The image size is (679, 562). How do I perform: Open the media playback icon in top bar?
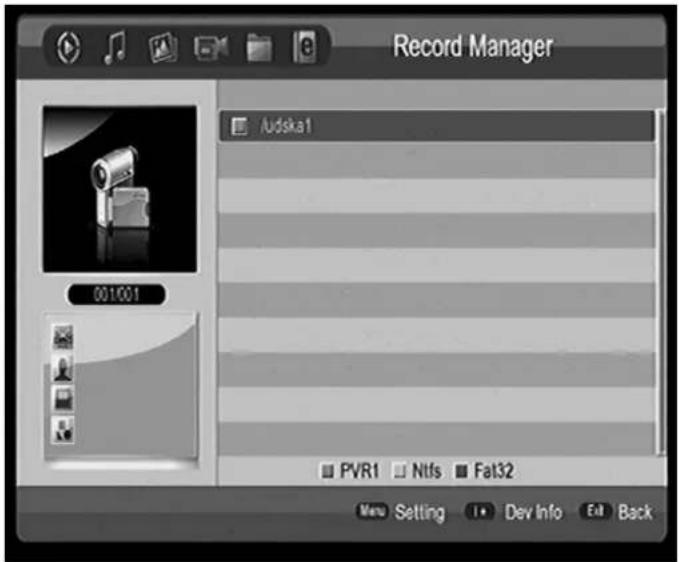click(68, 47)
